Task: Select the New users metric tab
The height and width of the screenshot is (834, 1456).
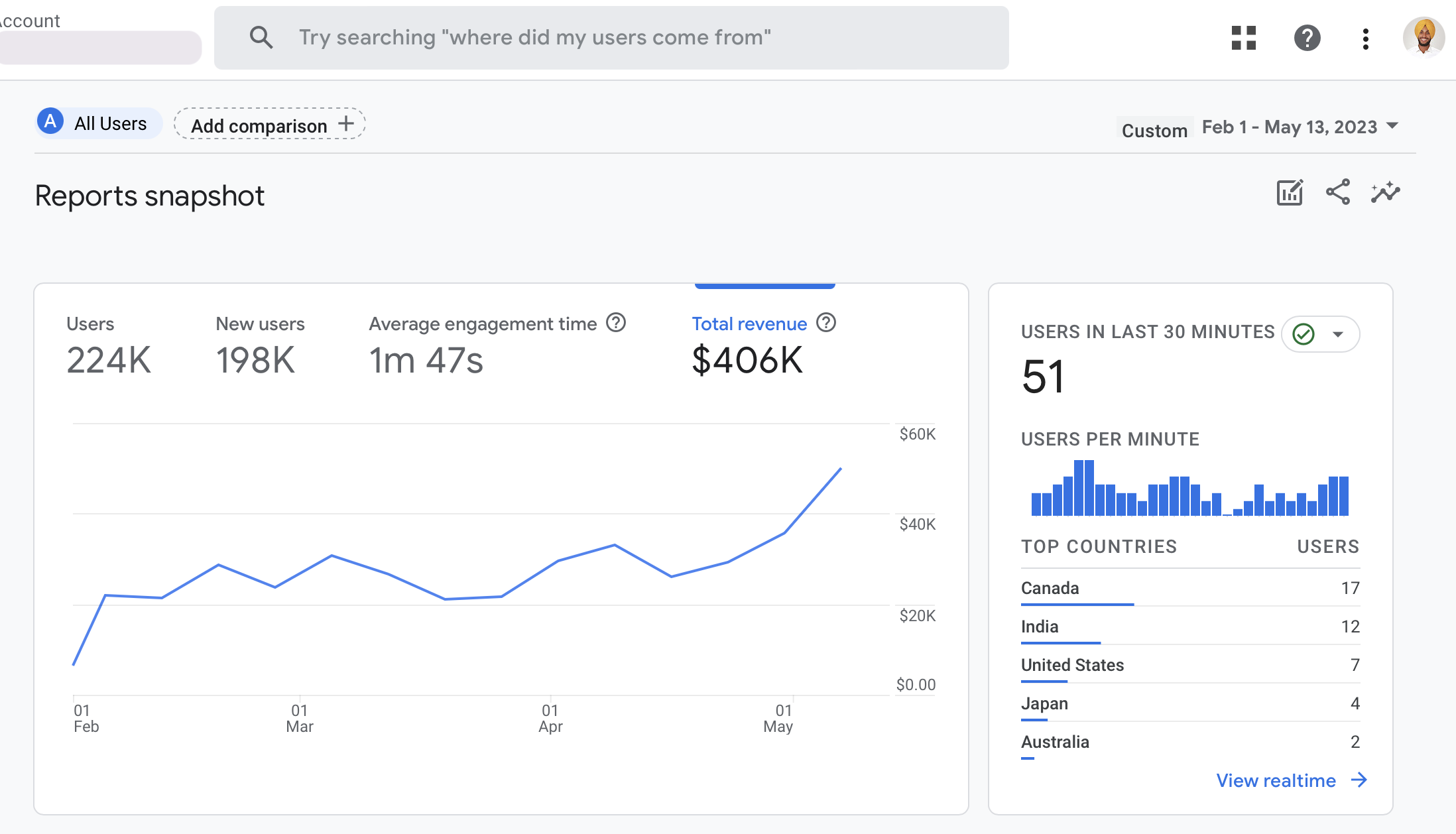Action: pos(260,346)
